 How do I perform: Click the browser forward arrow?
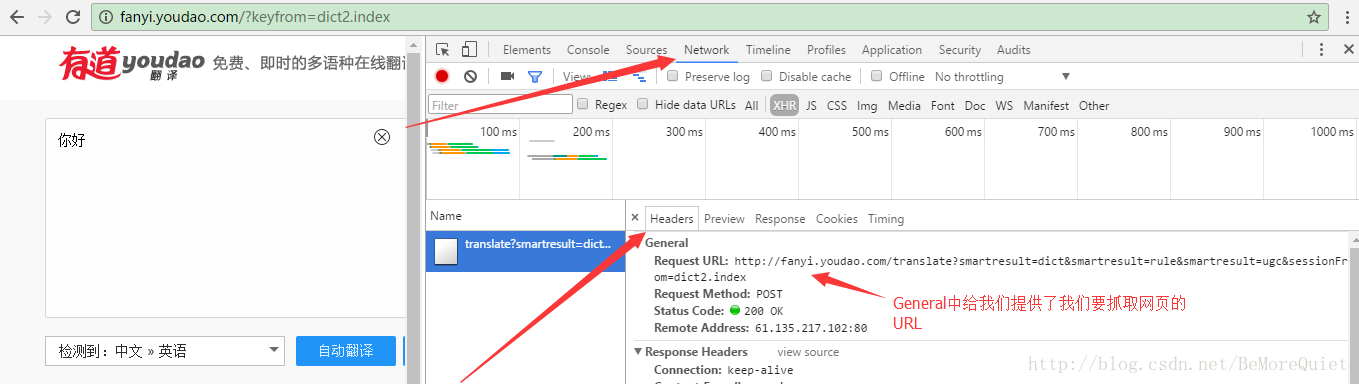pyautogui.click(x=45, y=17)
